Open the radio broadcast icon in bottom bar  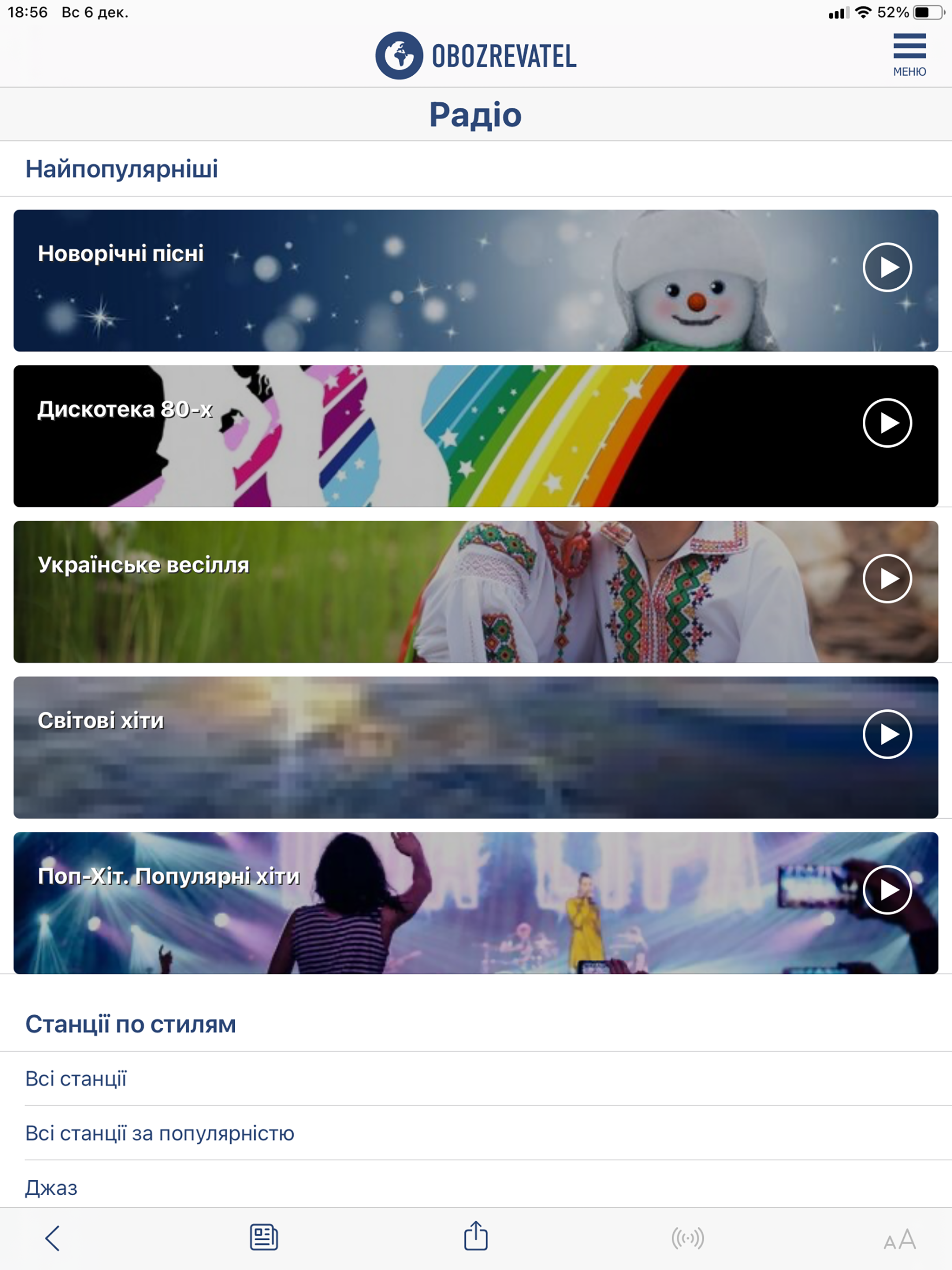688,1238
